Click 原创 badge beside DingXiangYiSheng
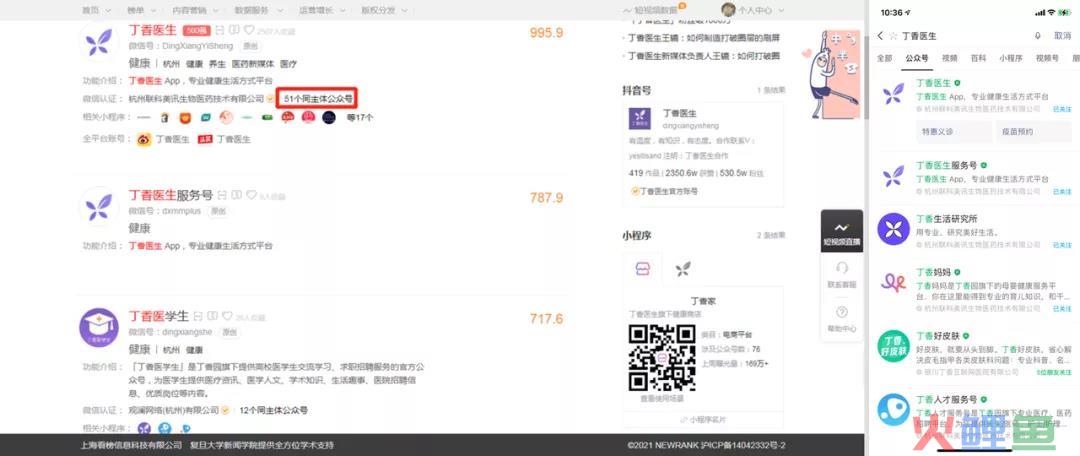This screenshot has height=456, width=1080. point(249,46)
